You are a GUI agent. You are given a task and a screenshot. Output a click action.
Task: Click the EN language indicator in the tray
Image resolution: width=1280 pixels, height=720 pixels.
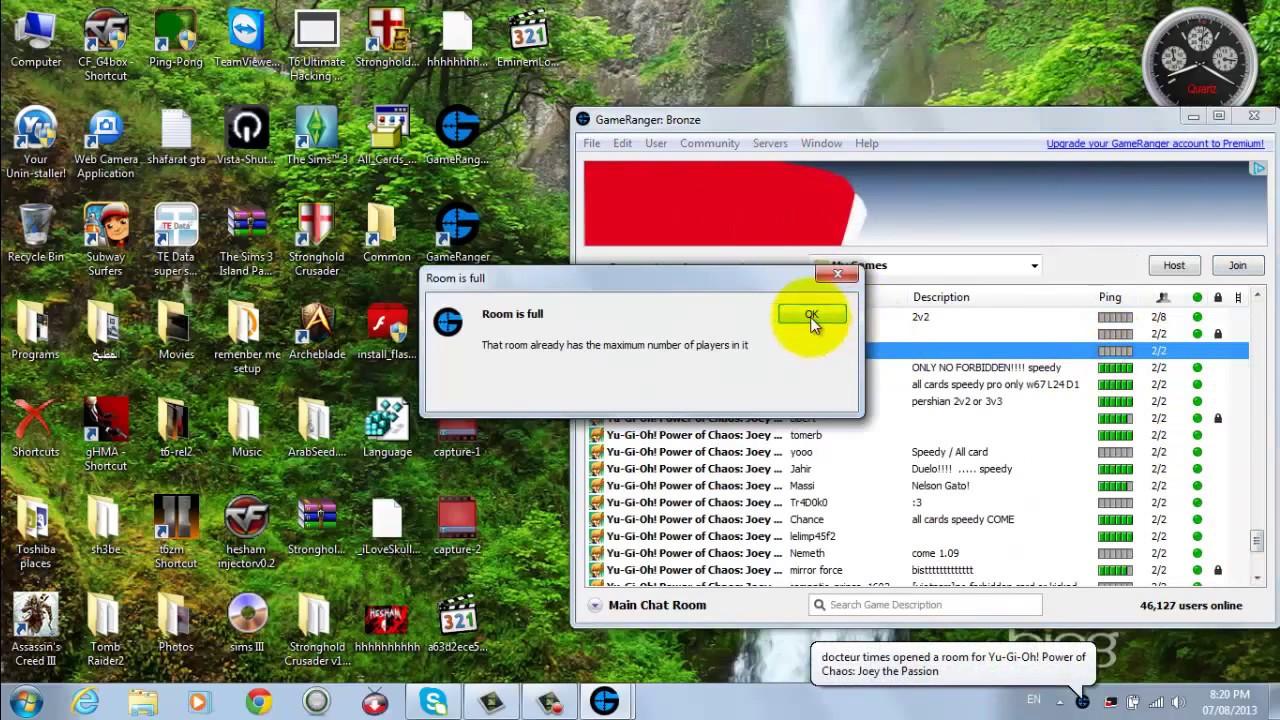pos(1033,700)
